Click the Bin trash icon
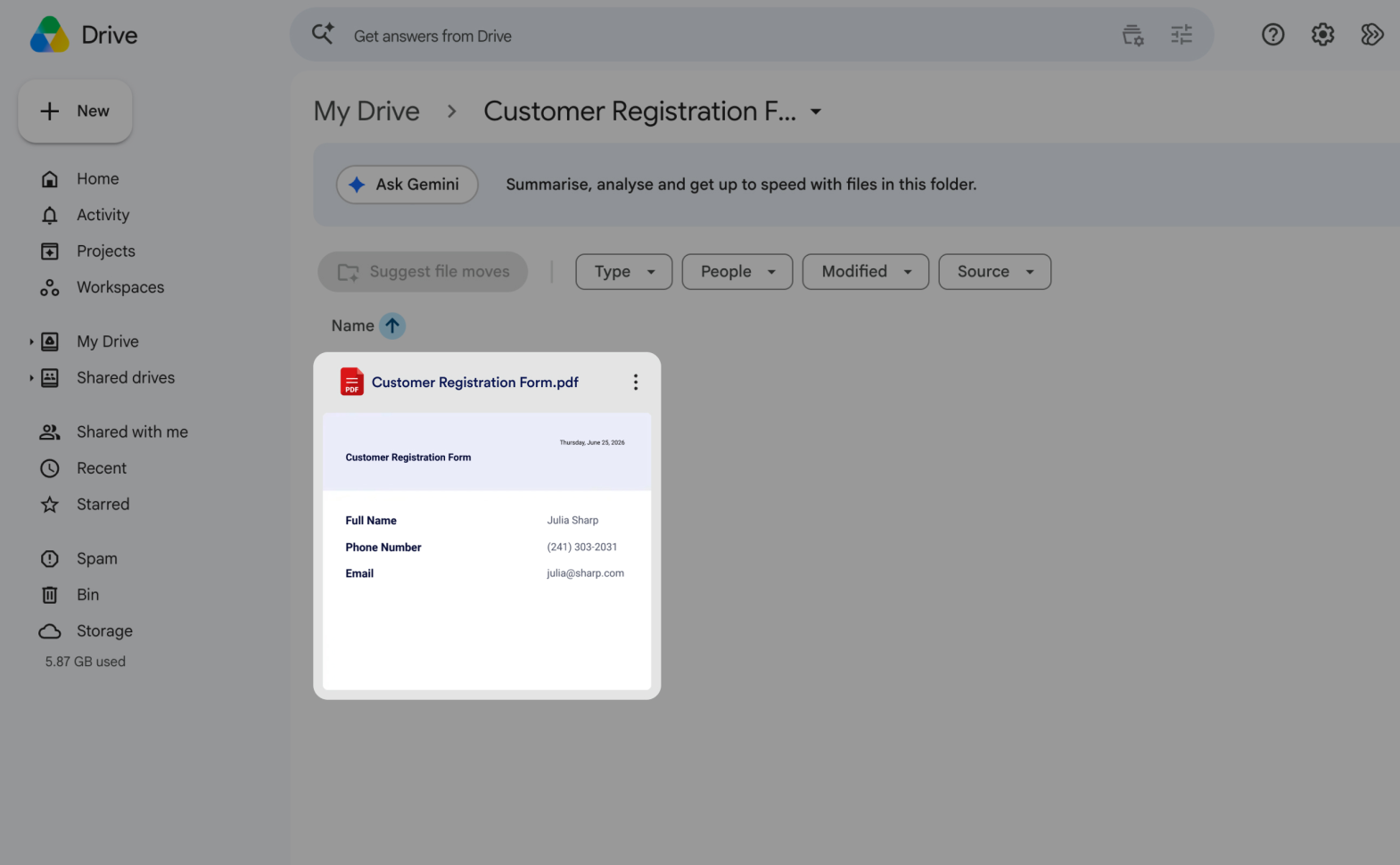 (50, 595)
